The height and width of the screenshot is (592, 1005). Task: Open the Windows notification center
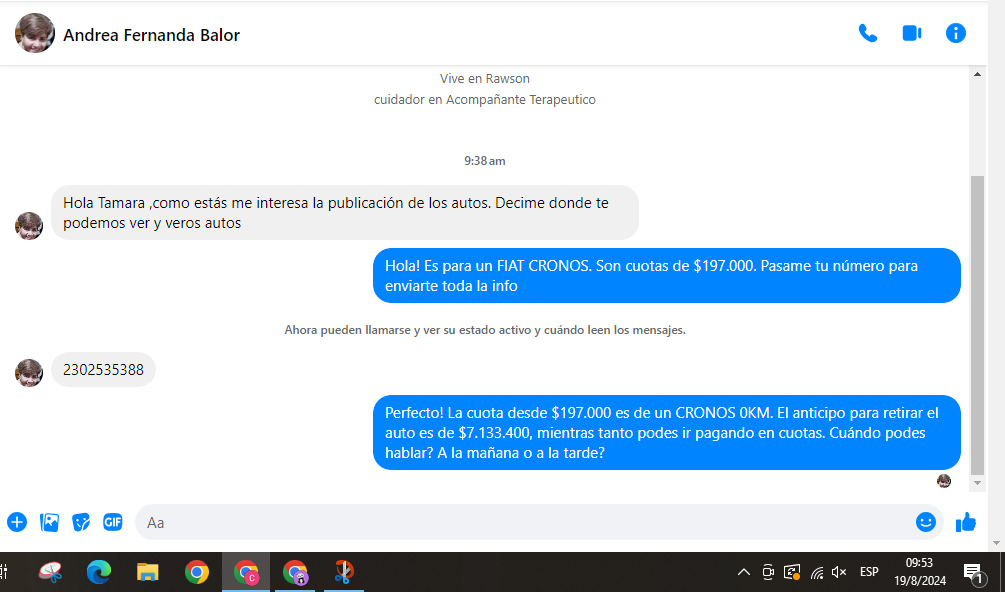tap(972, 572)
